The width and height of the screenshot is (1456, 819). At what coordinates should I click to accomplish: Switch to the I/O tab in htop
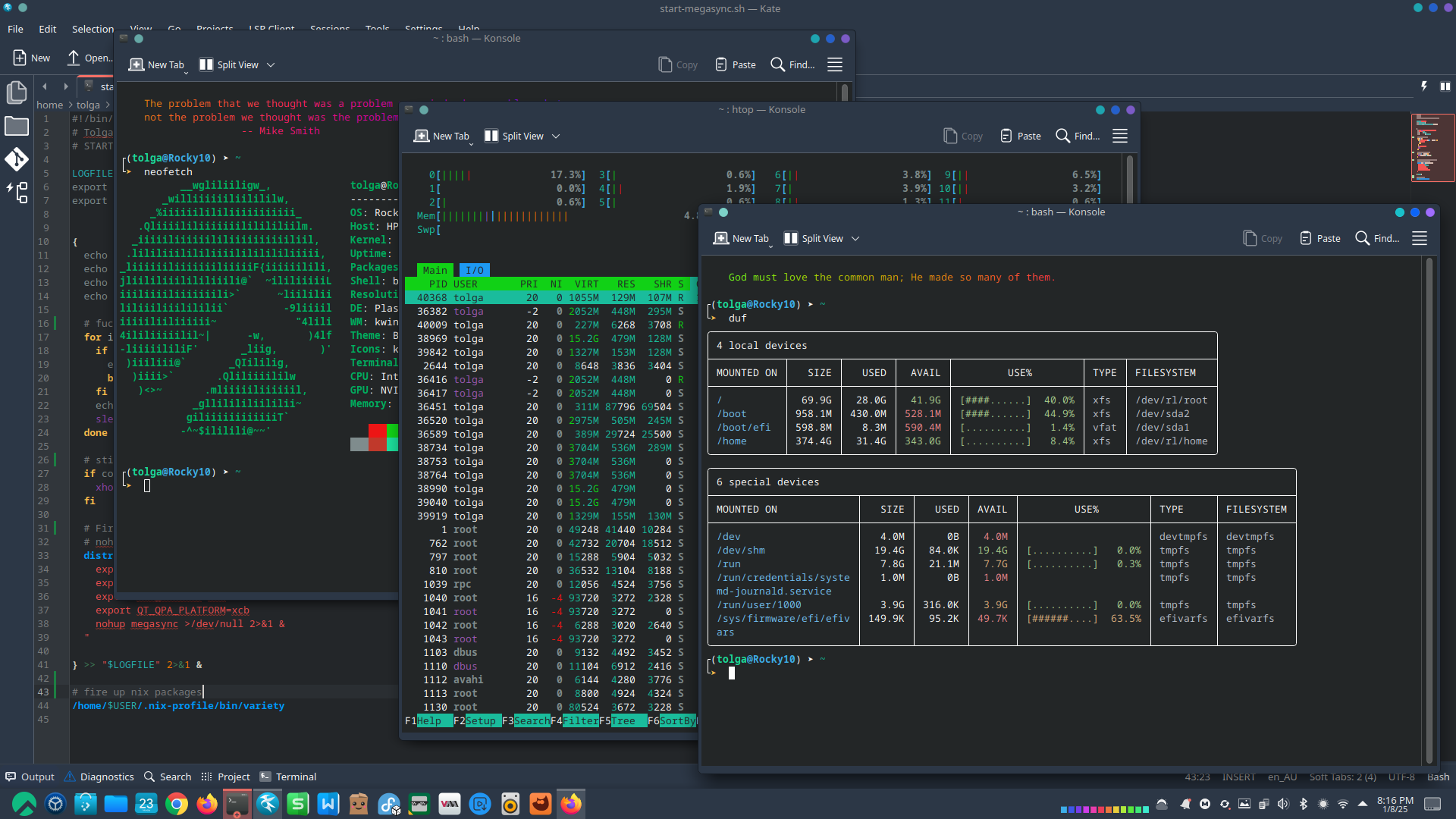(x=475, y=270)
